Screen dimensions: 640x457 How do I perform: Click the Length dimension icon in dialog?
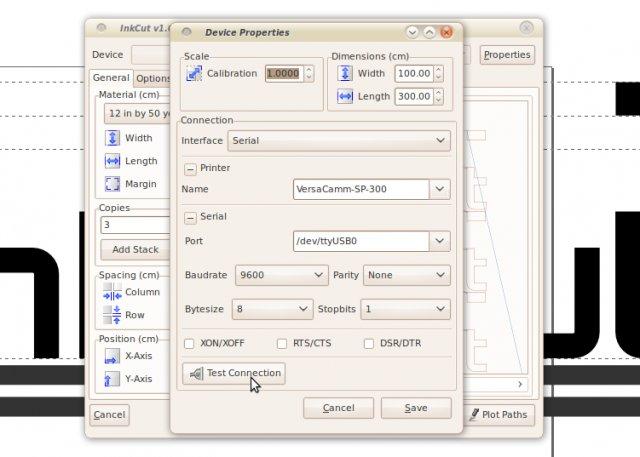click(345, 96)
